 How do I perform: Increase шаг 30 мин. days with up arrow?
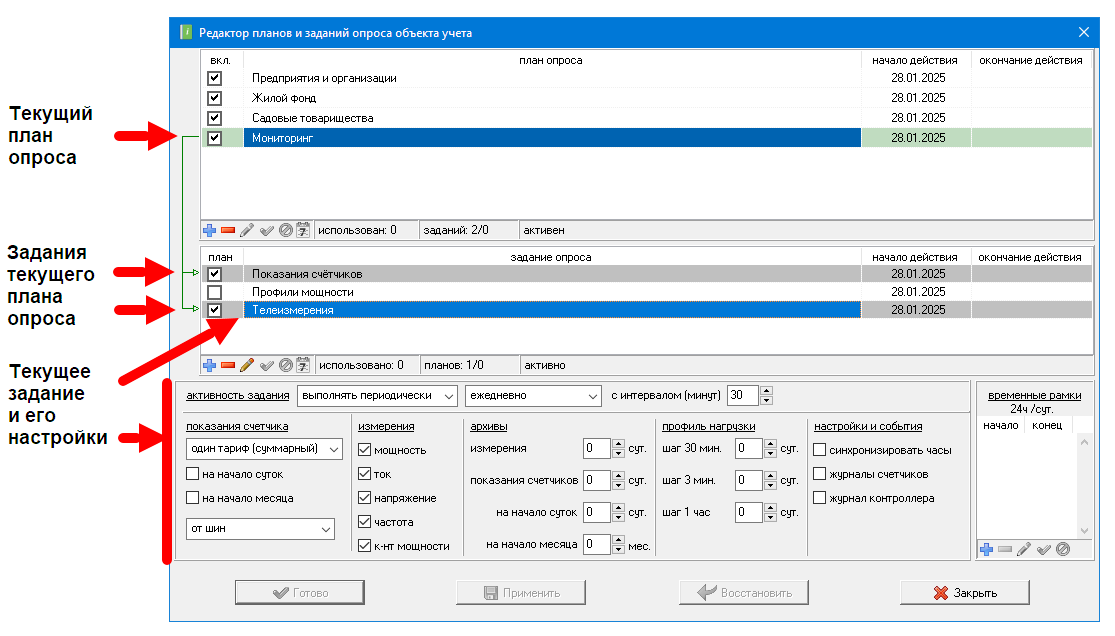click(770, 444)
